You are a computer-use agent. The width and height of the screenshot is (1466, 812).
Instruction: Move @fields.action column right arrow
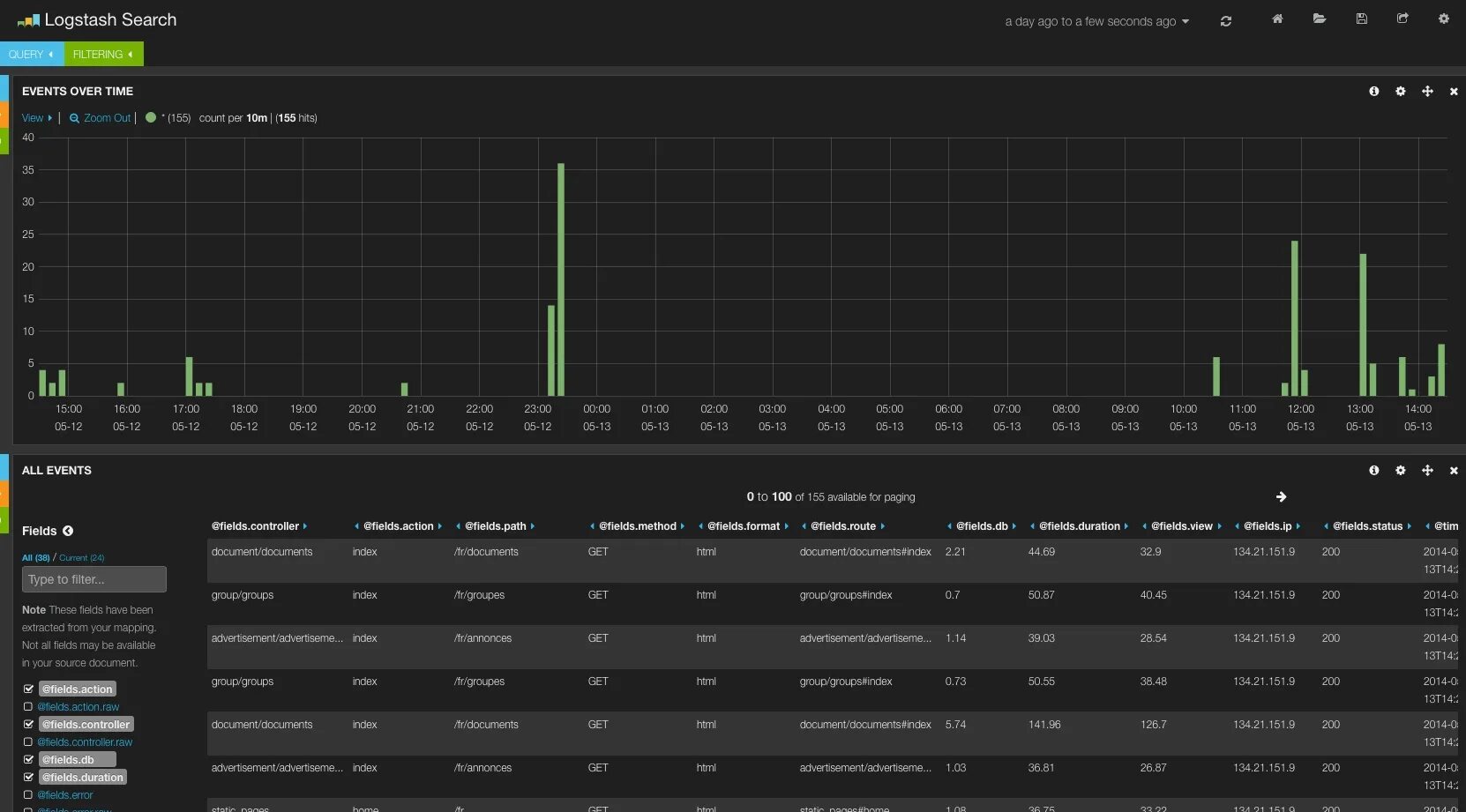(439, 526)
